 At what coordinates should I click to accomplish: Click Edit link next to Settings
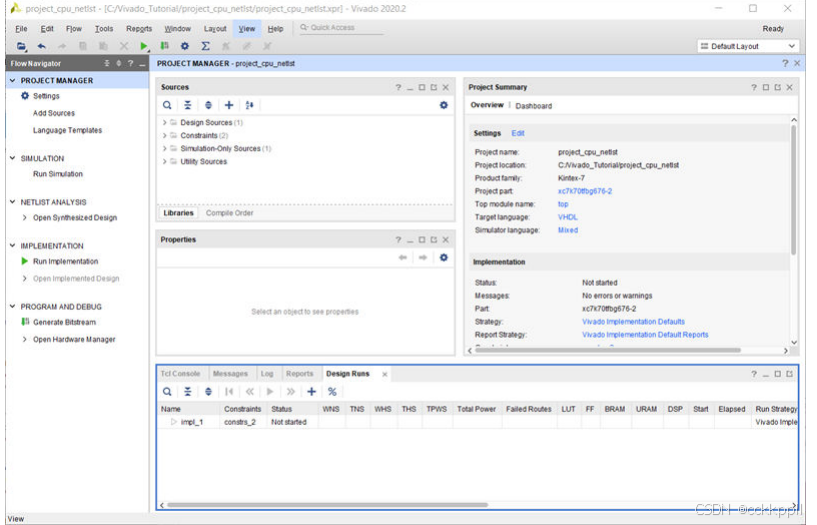(518, 133)
